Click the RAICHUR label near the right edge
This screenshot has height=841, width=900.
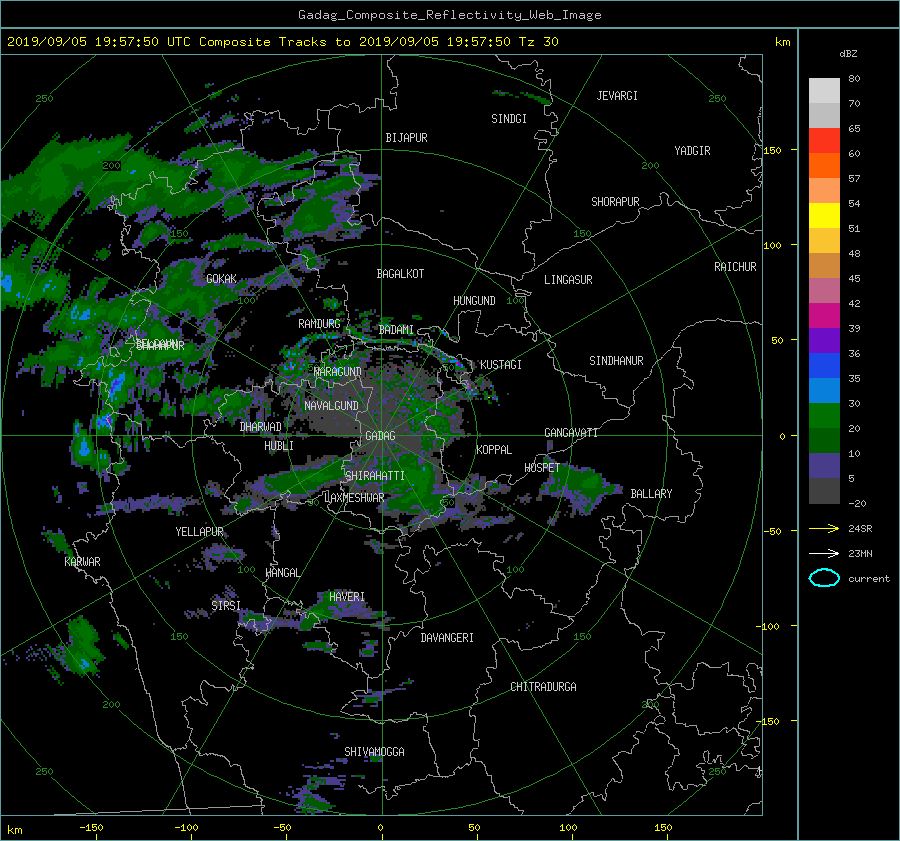click(x=735, y=267)
